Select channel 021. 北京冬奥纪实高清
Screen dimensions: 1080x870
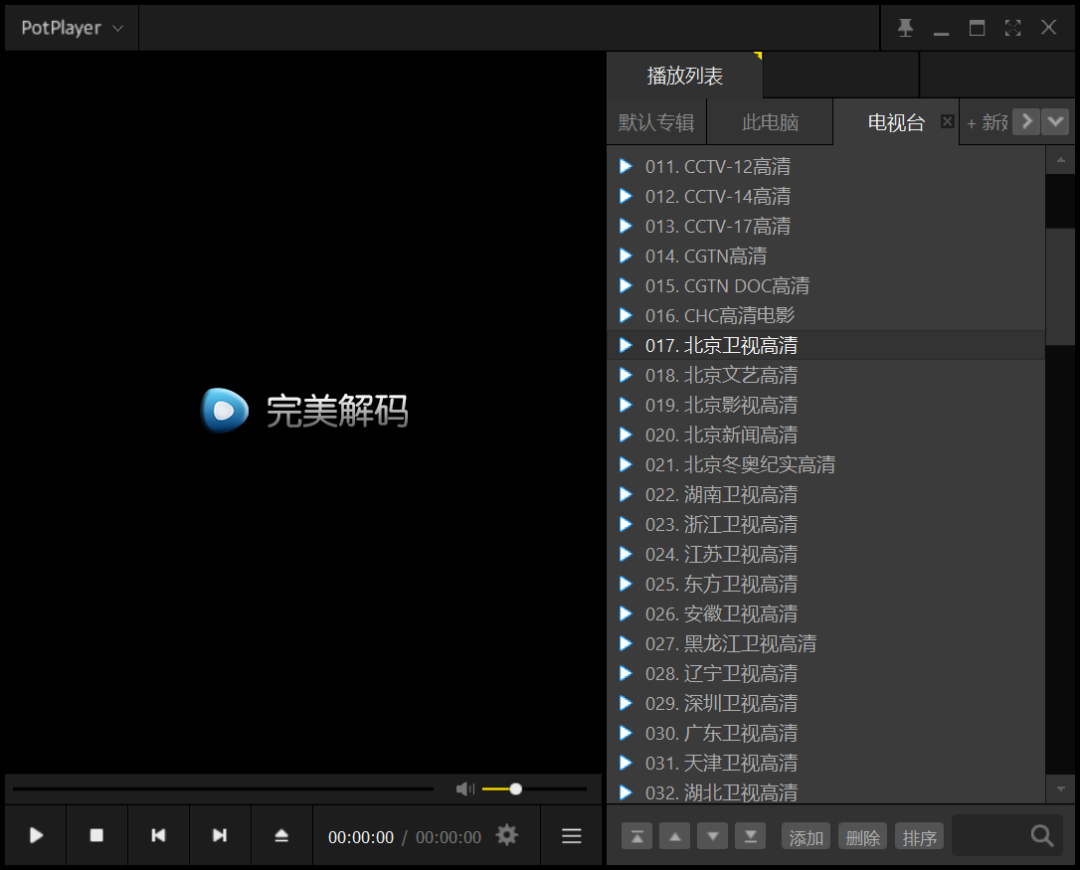tap(827, 465)
